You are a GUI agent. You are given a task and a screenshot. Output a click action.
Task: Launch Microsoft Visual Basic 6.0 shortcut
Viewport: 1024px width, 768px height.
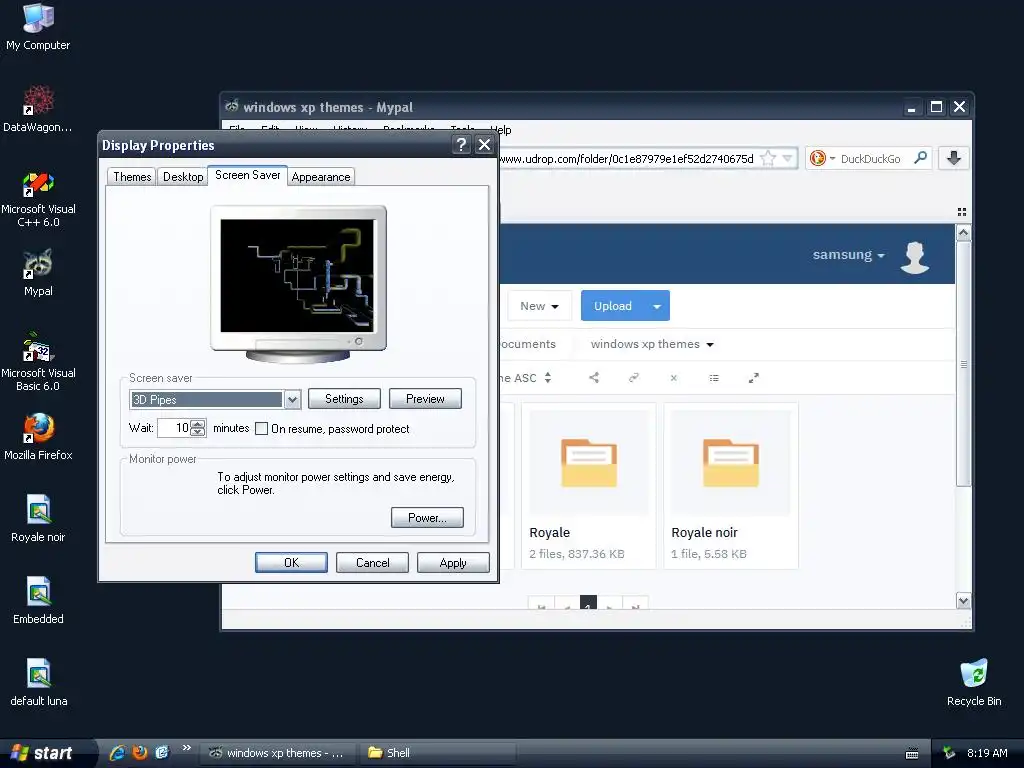coord(38,362)
